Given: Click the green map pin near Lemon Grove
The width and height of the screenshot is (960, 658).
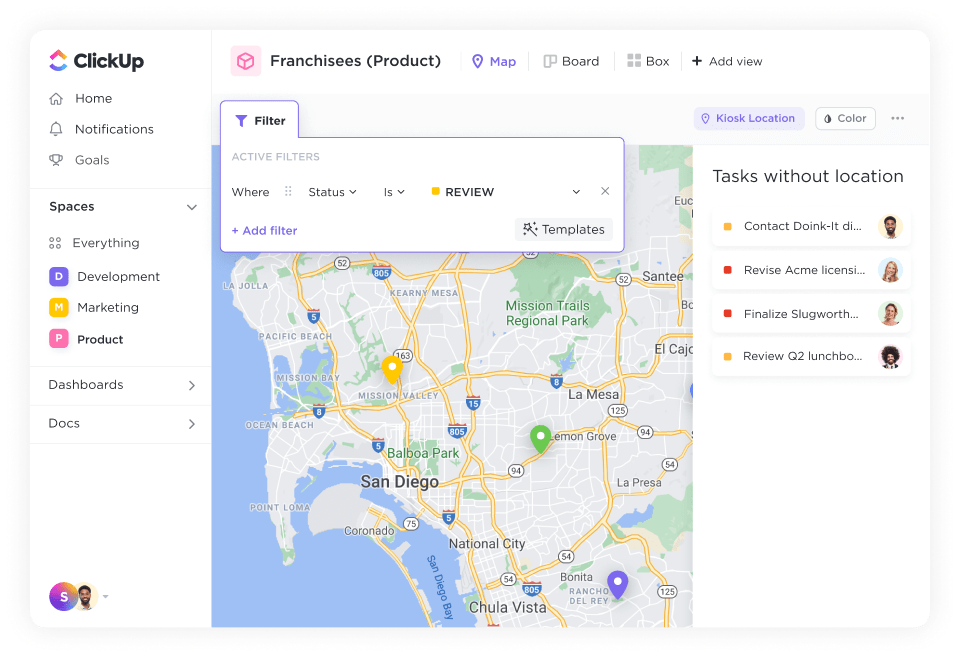Looking at the screenshot, I should [541, 439].
